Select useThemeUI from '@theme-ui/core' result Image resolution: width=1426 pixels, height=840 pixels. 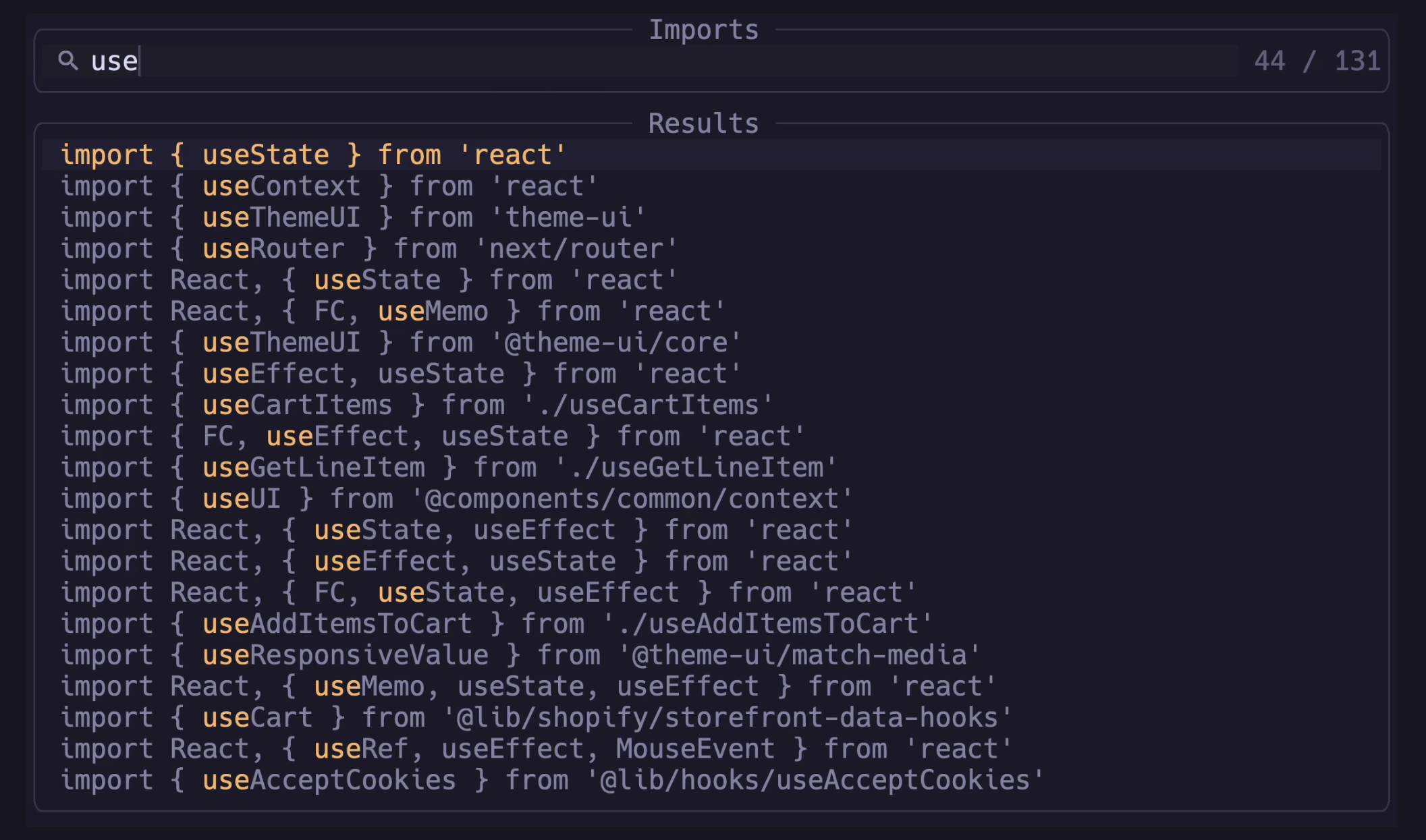(711, 342)
